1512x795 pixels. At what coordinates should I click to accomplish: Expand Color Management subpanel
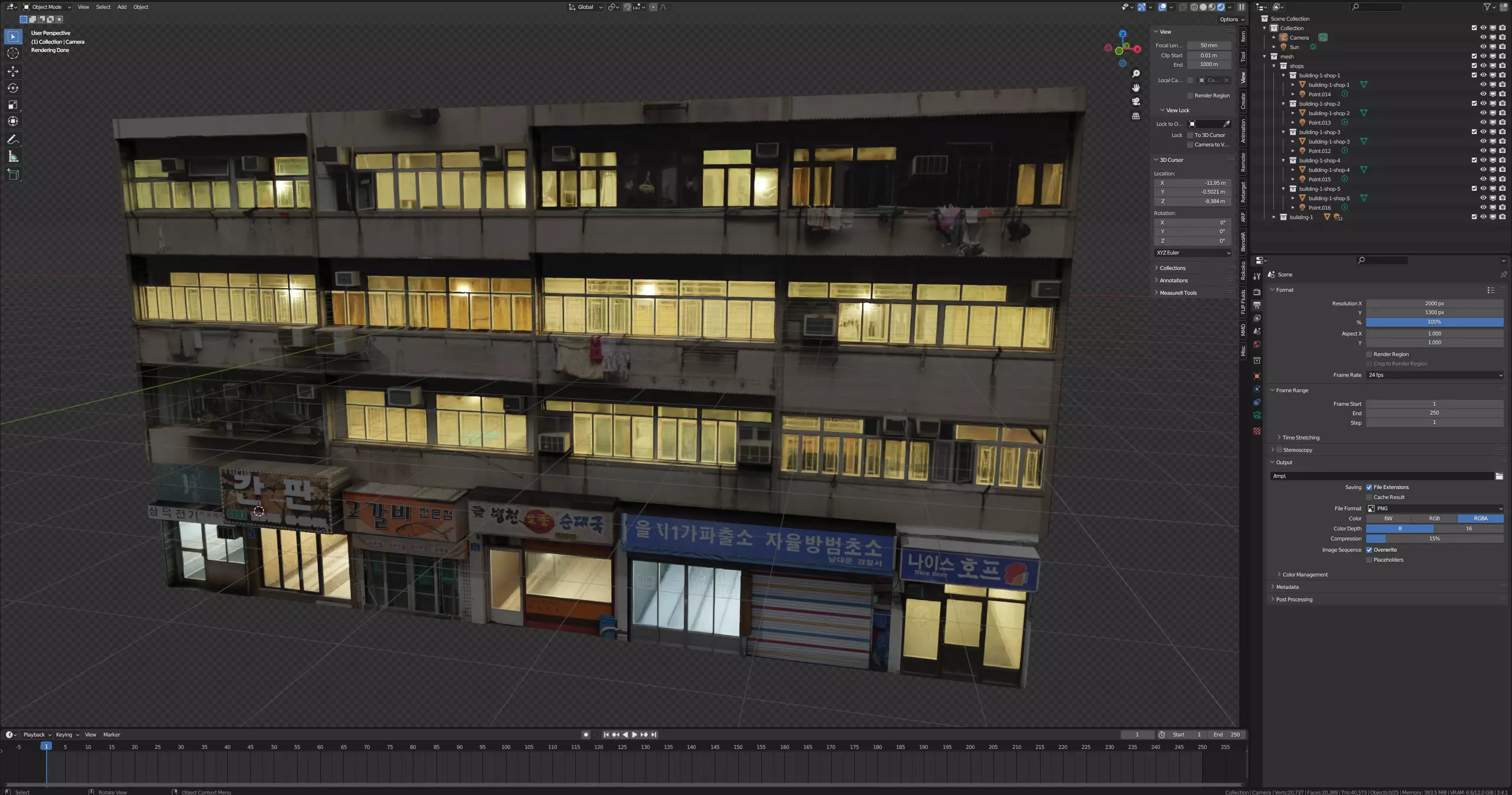coord(1305,575)
